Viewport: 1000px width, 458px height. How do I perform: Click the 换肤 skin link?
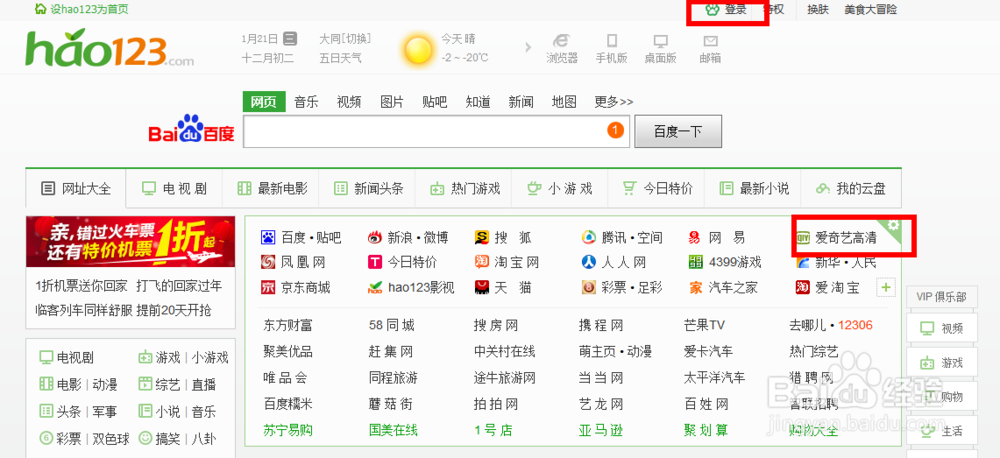pyautogui.click(x=818, y=10)
